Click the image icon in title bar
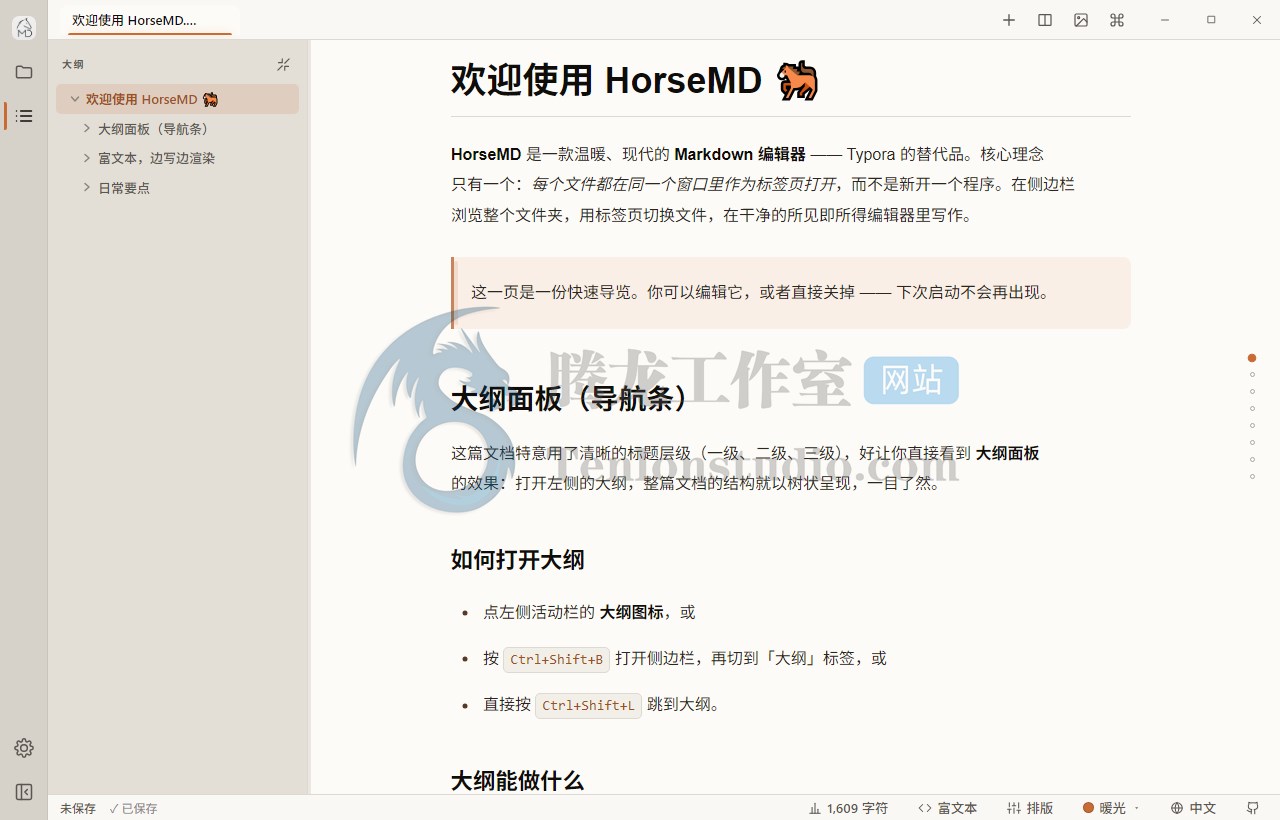 click(x=1081, y=20)
